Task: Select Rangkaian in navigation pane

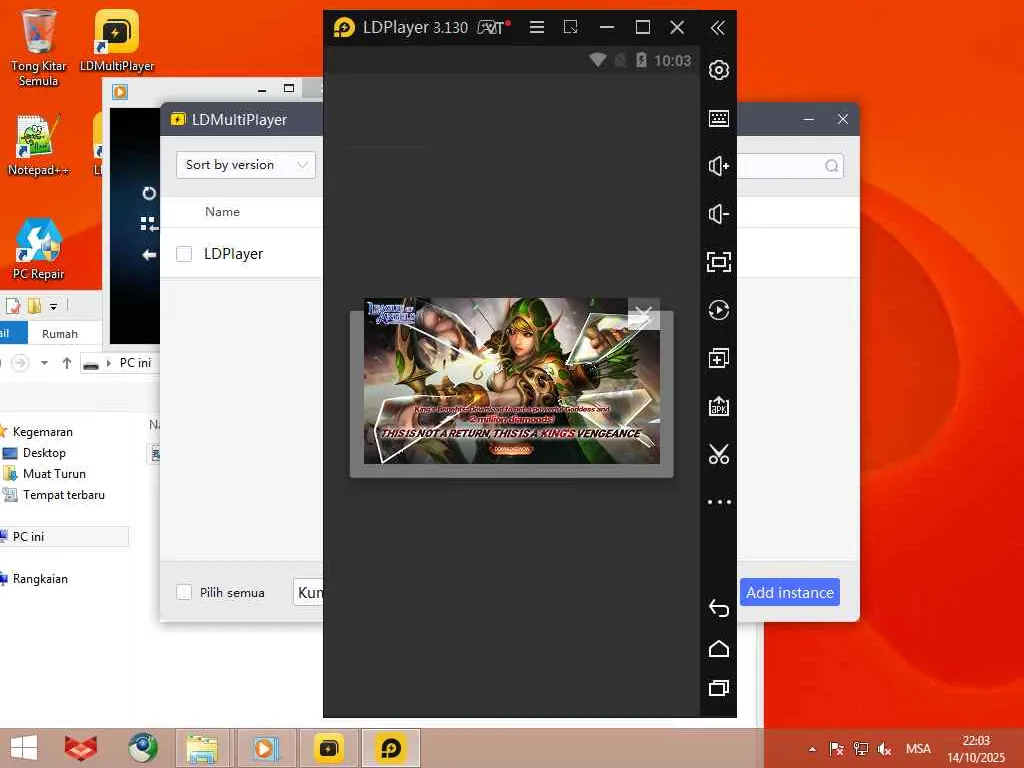Action: pyautogui.click(x=40, y=579)
